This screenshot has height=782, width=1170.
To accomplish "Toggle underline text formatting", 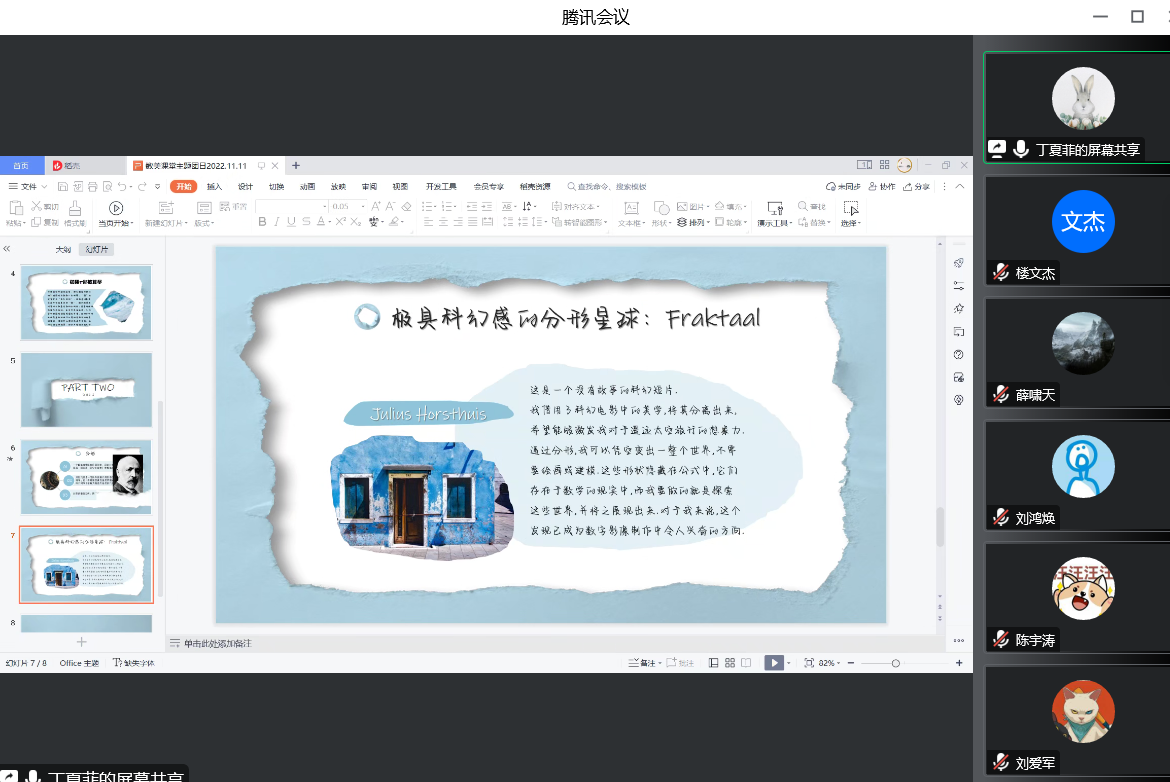I will (291, 222).
